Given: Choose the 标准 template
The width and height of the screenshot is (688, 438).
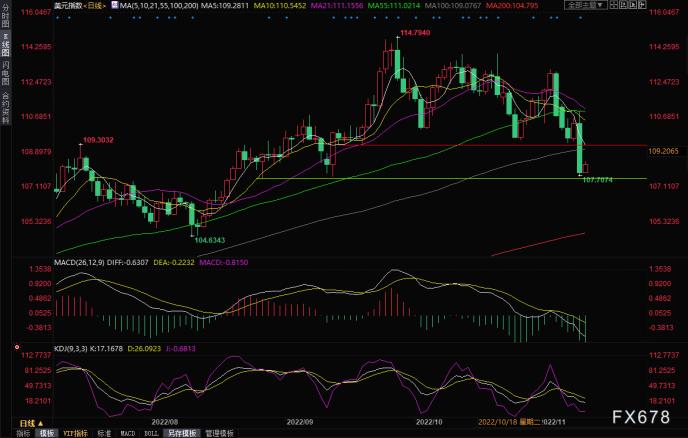Looking at the screenshot, I should pyautogui.click(x=104, y=433).
